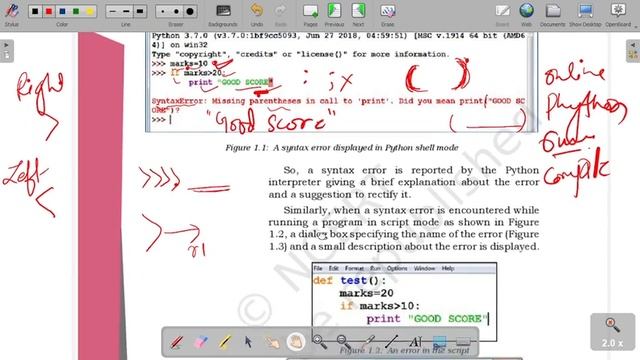
Task: Click the Figure 1.1 caption text
Action: tap(342, 147)
